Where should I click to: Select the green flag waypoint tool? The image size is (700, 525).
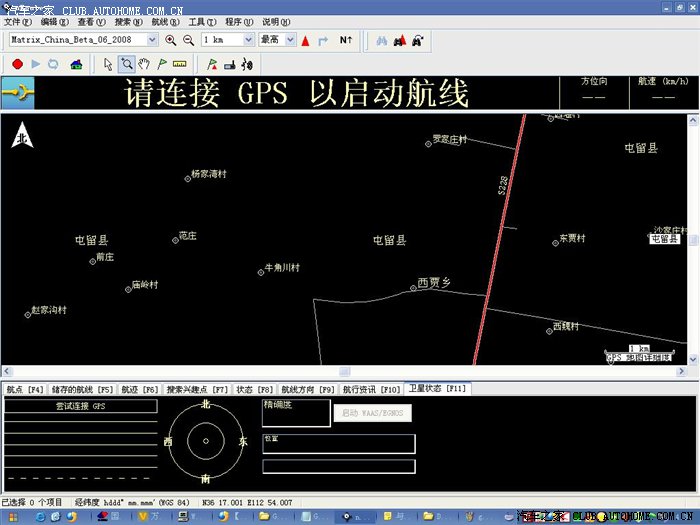coord(162,64)
